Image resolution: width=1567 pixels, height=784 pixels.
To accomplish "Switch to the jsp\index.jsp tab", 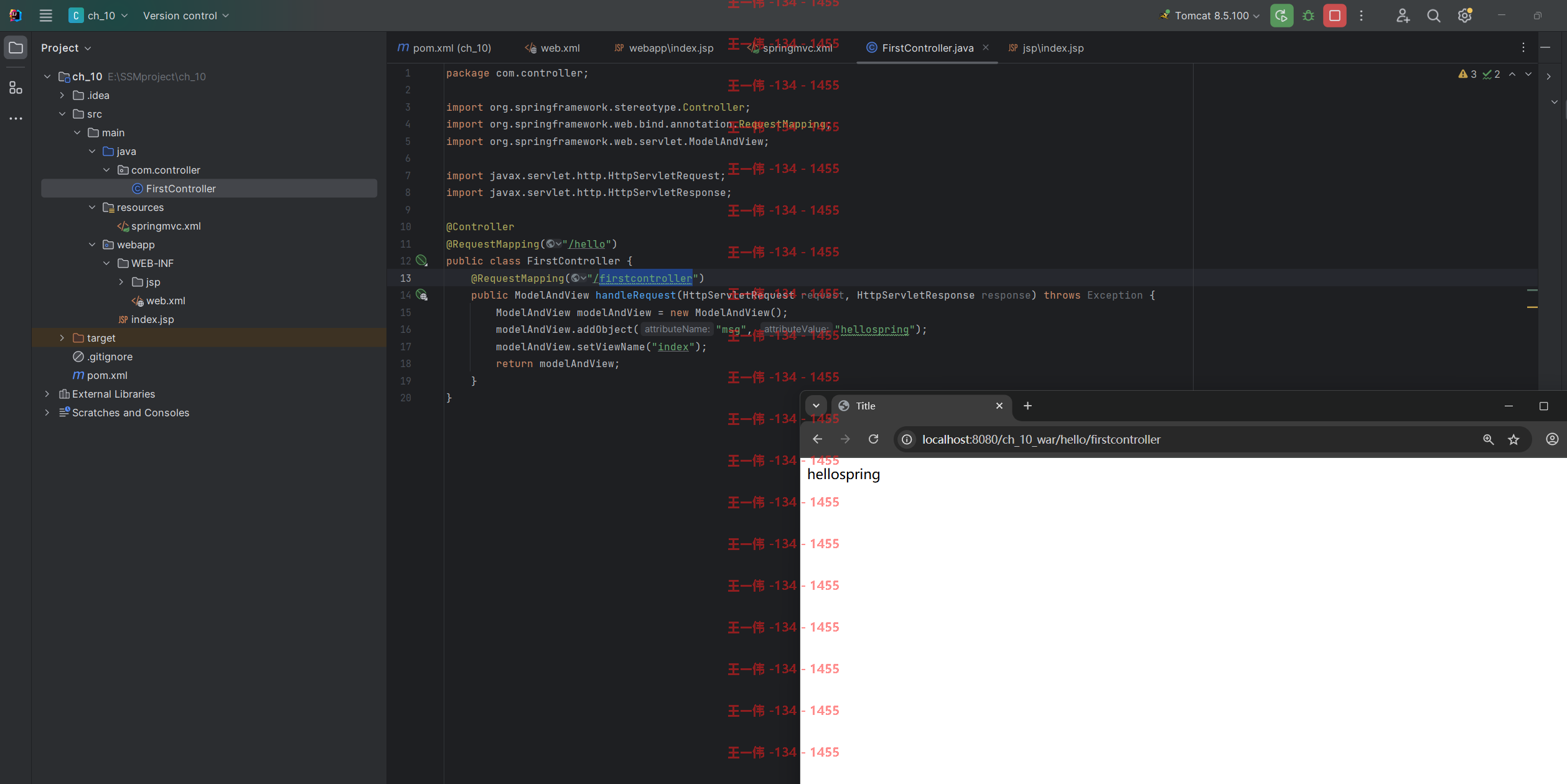I will (x=1046, y=48).
